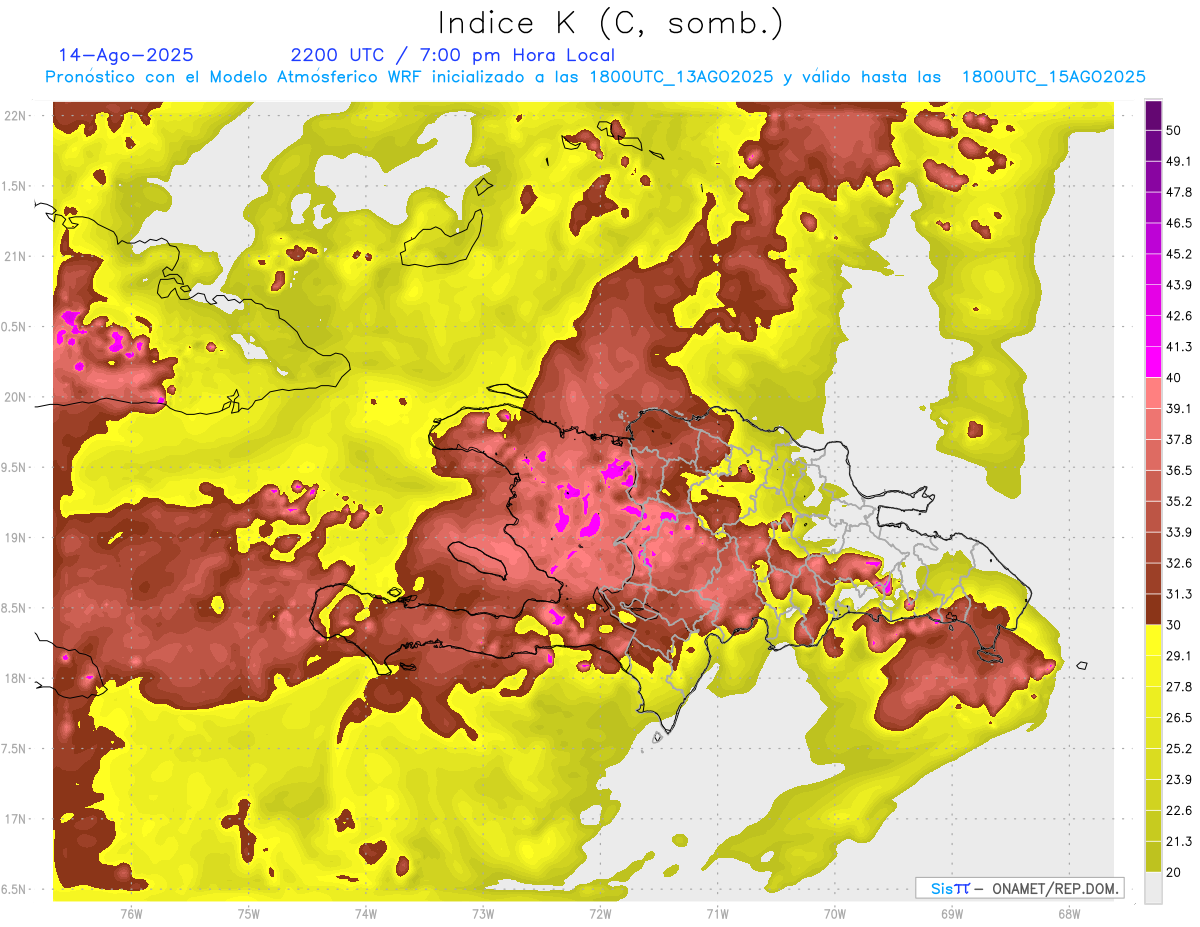Click the 'ONAMET/REP.DOM.' credit box

click(x=1019, y=888)
